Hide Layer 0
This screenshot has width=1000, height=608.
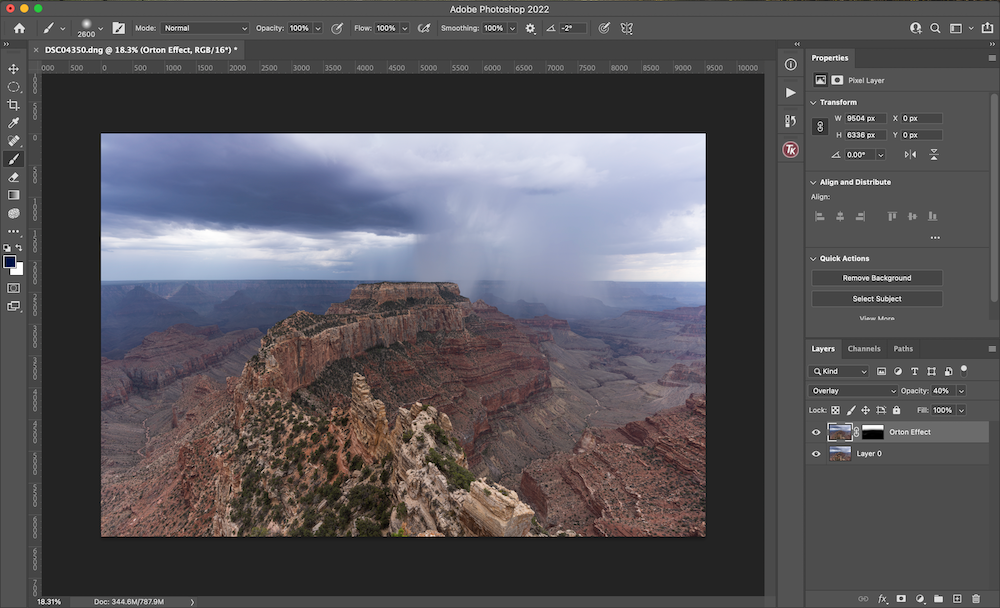[816, 453]
